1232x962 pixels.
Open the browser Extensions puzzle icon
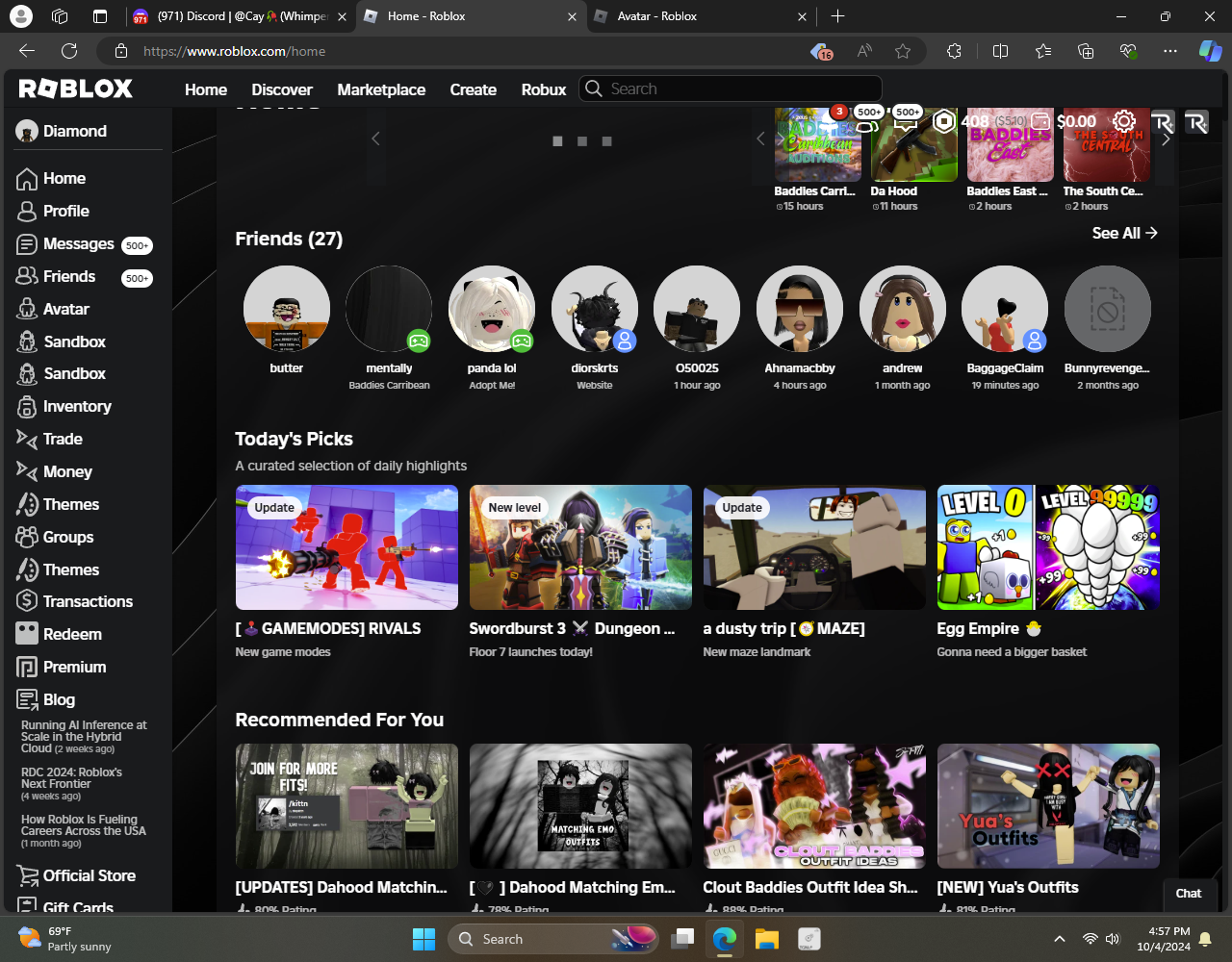[x=954, y=51]
